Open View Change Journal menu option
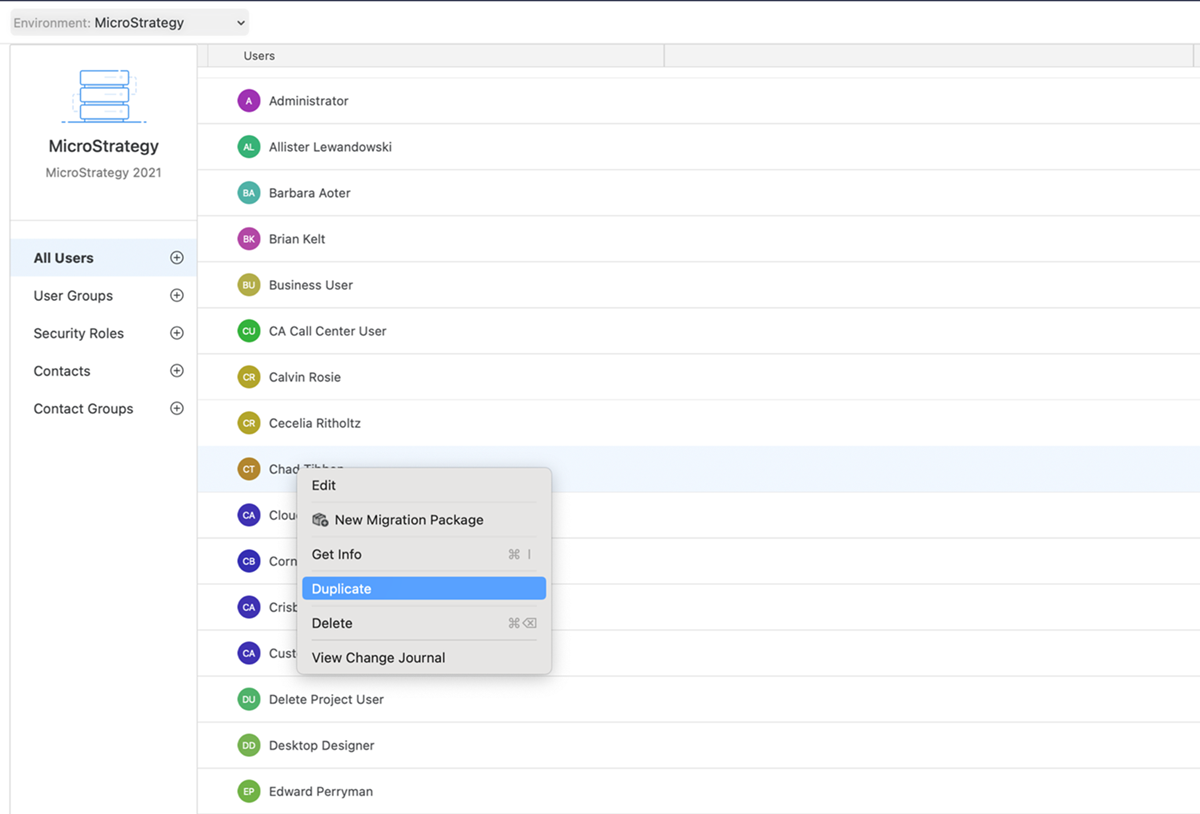This screenshot has height=814, width=1200. 378,658
